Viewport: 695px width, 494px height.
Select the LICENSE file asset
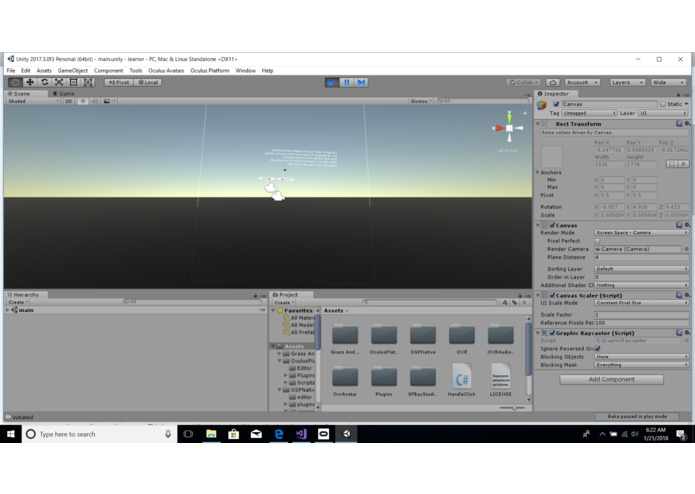(x=500, y=380)
